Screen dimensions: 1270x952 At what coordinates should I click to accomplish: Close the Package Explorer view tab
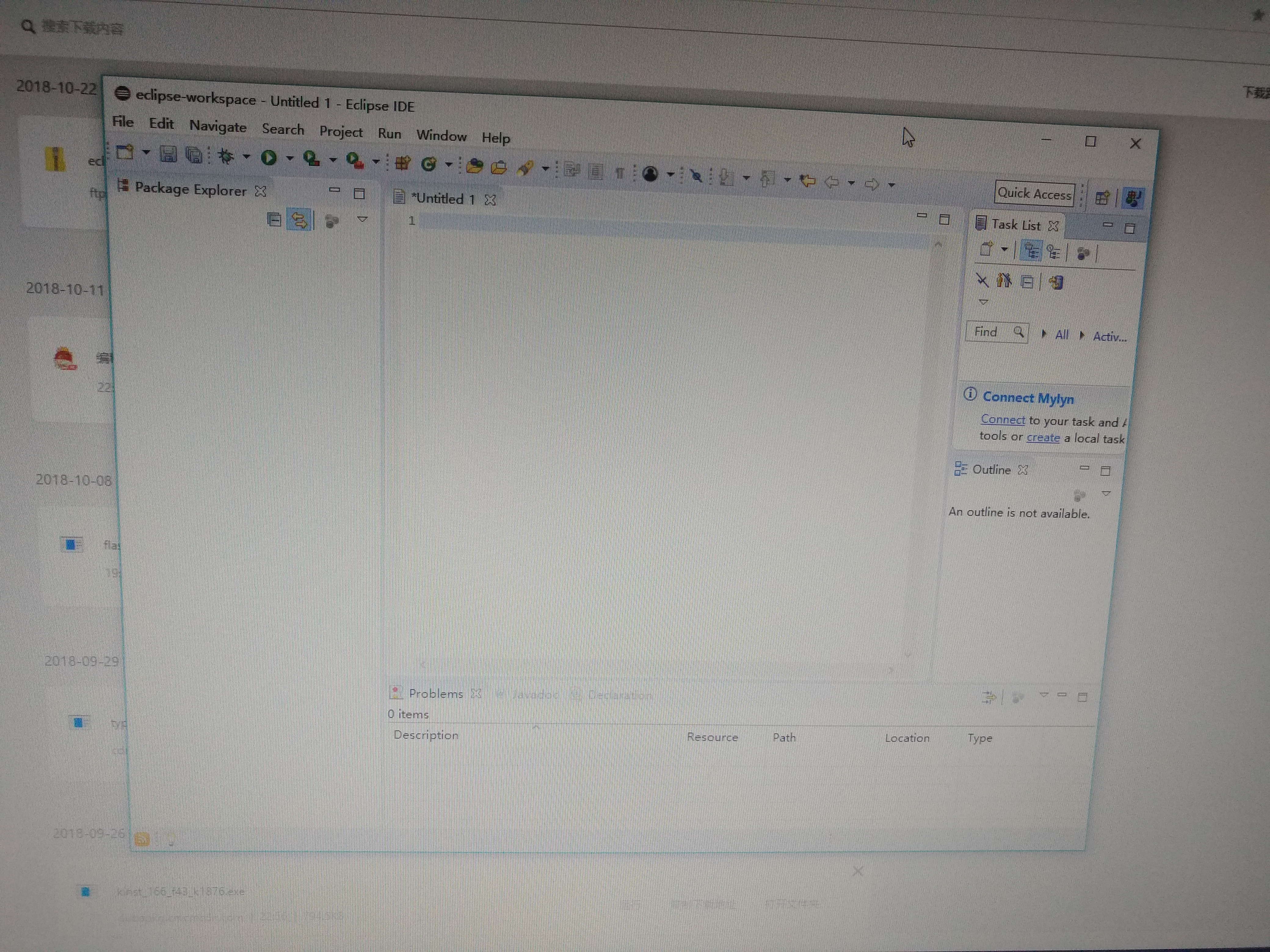(261, 191)
